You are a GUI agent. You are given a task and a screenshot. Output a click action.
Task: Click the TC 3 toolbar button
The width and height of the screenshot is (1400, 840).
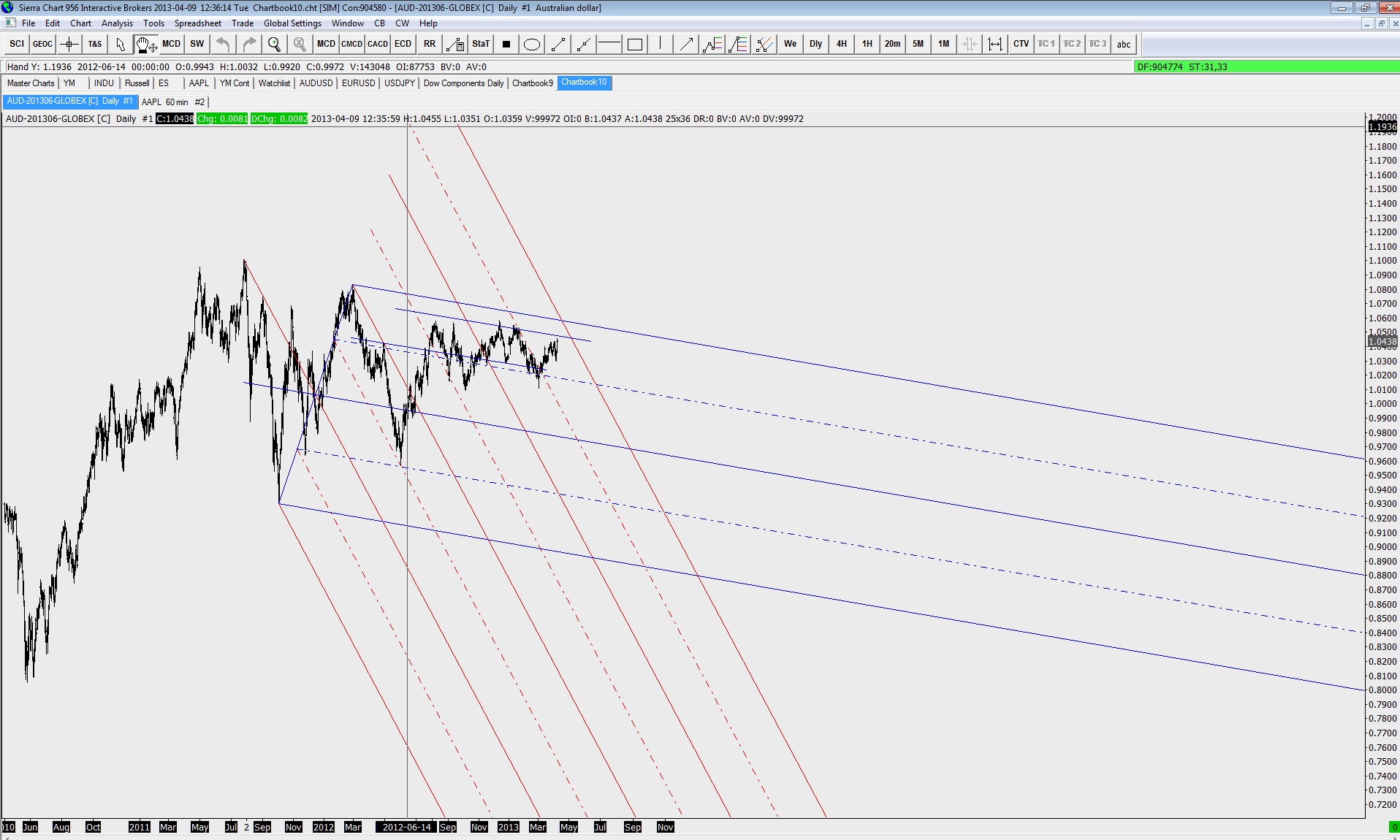(x=1098, y=44)
